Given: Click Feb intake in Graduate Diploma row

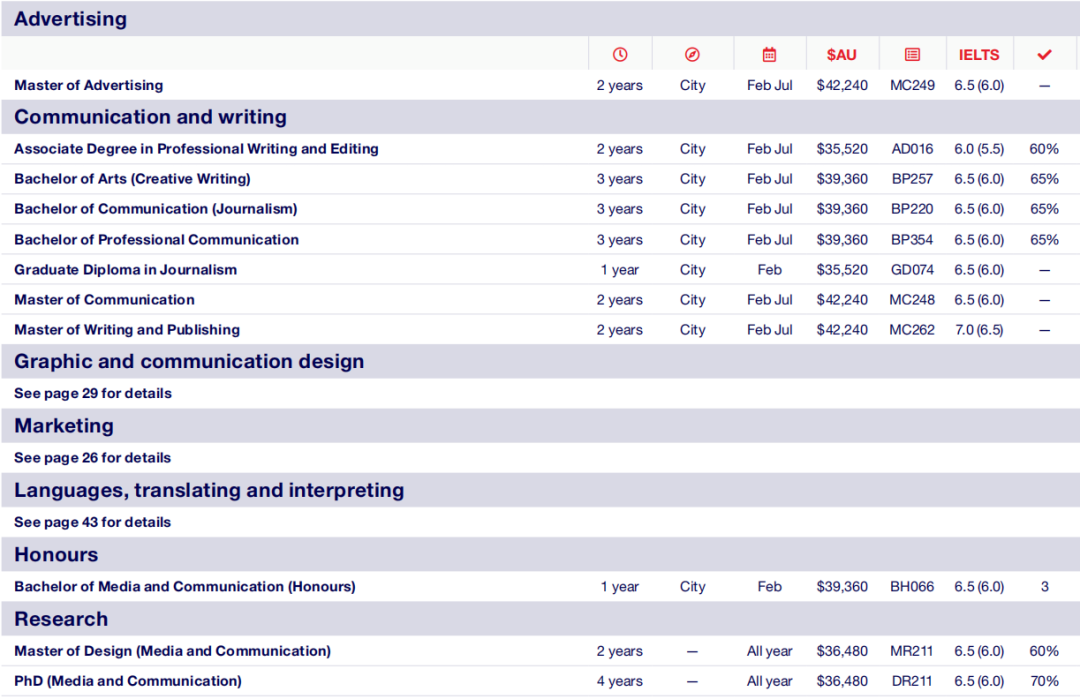Looking at the screenshot, I should coord(769,270).
